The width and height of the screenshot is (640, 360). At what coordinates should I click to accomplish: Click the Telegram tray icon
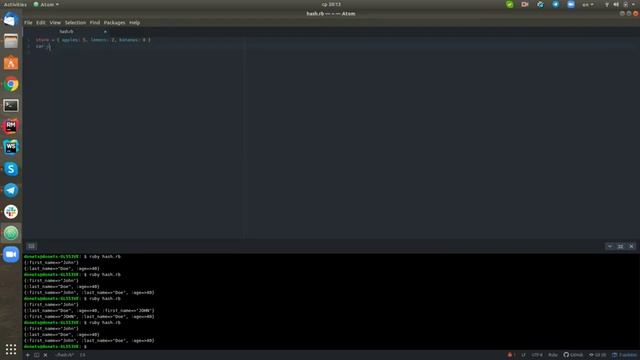coord(556,4)
